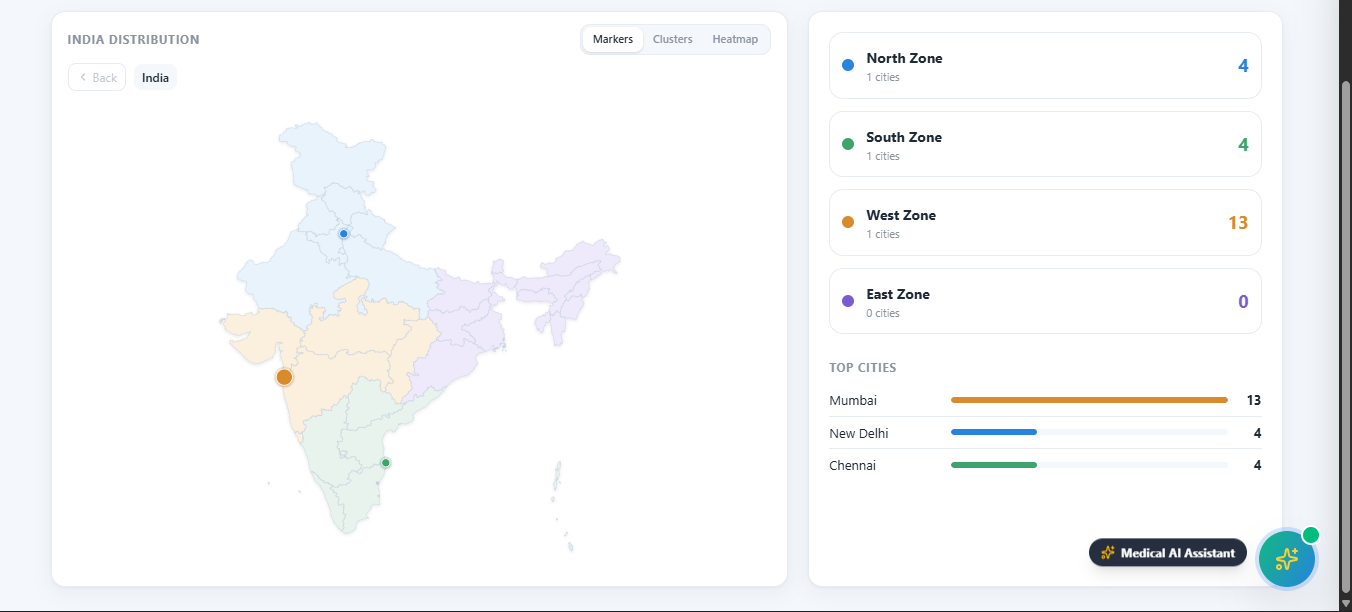Click the green dot beside South Zone
Viewport: 1352px width, 612px height.
[848, 144]
